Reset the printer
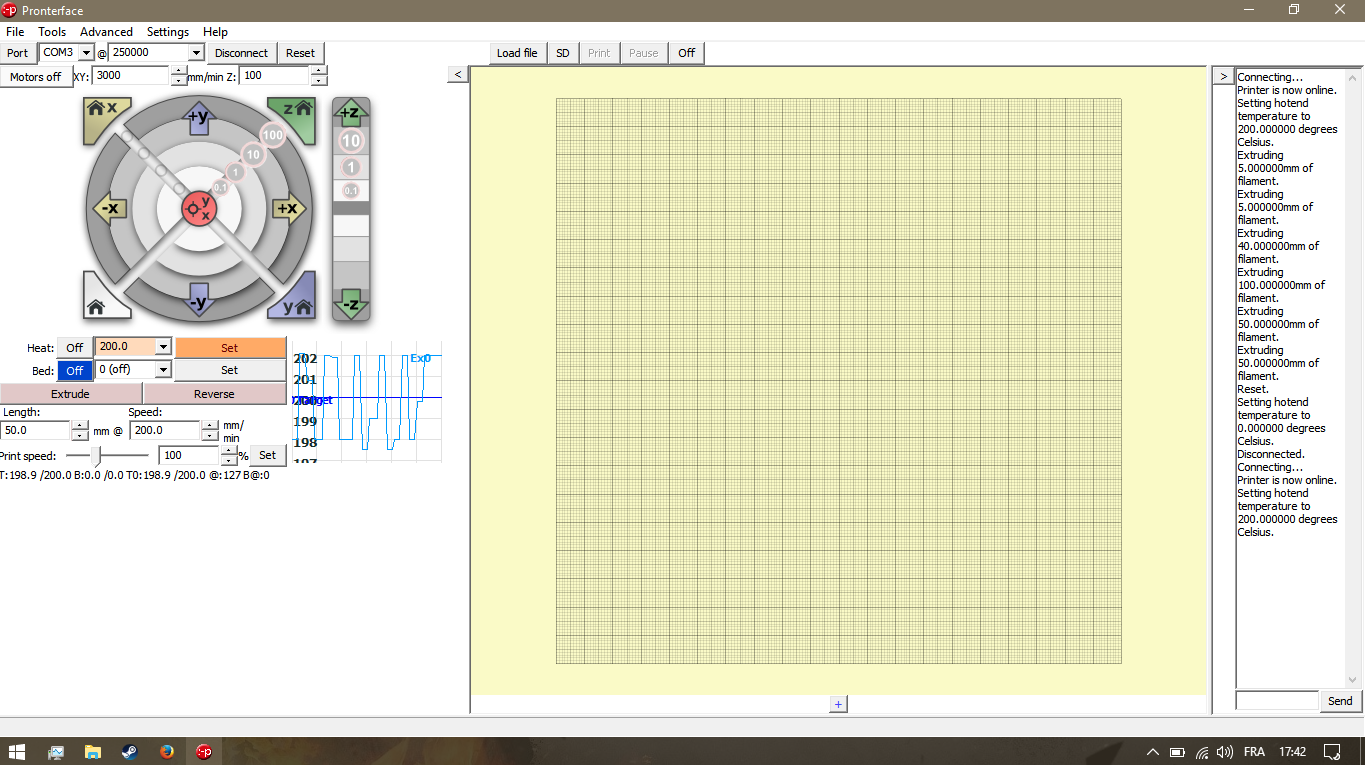 click(x=300, y=53)
